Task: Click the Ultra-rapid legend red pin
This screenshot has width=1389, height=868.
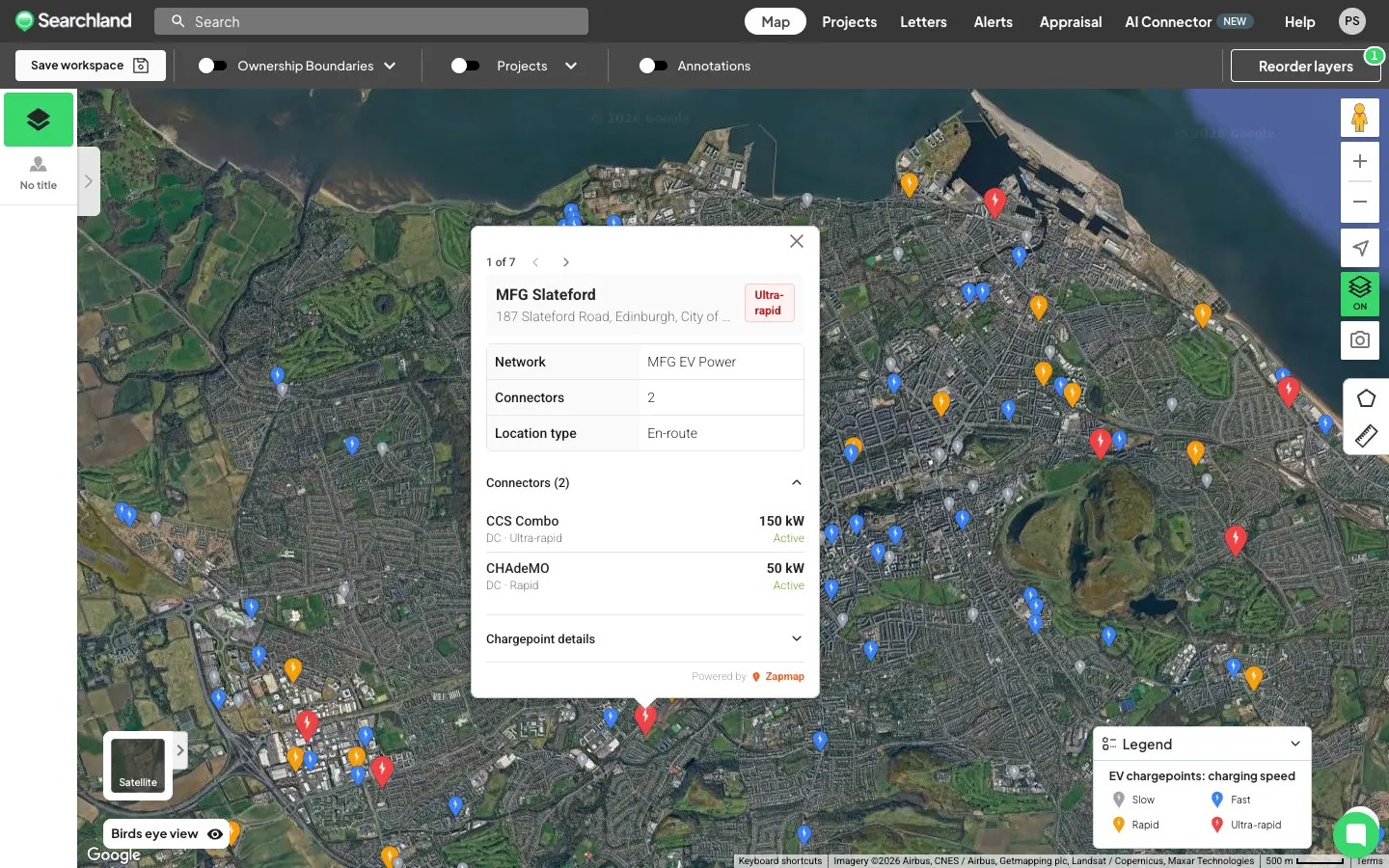Action: (1217, 825)
